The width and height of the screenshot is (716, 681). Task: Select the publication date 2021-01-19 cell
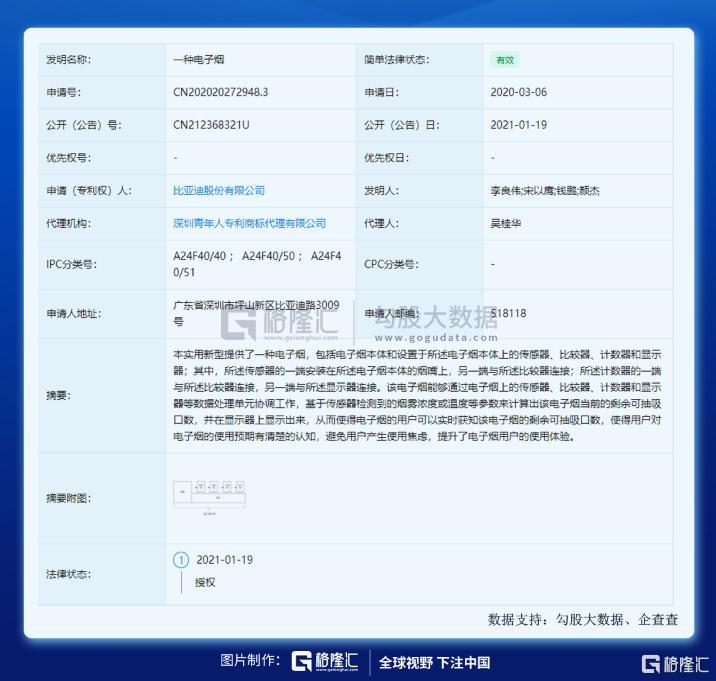[x=518, y=125]
